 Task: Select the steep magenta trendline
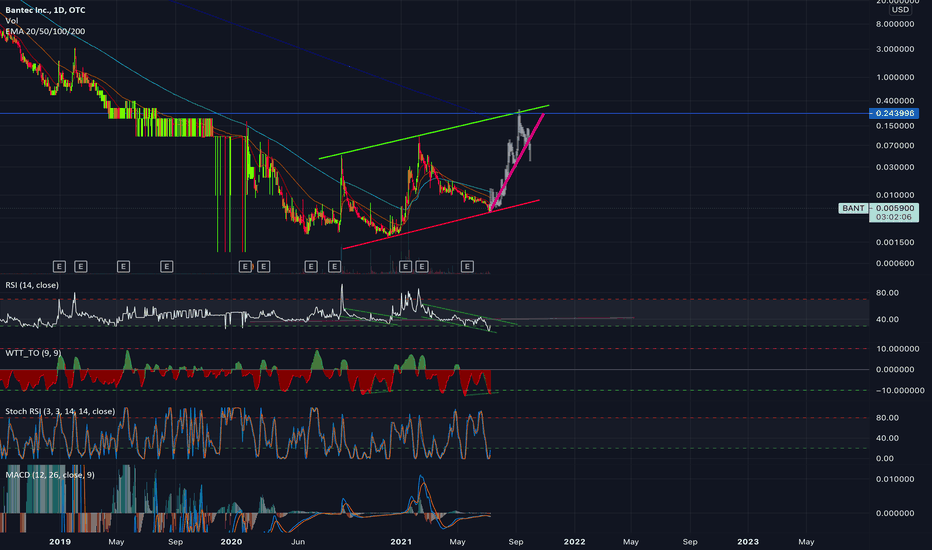point(517,162)
